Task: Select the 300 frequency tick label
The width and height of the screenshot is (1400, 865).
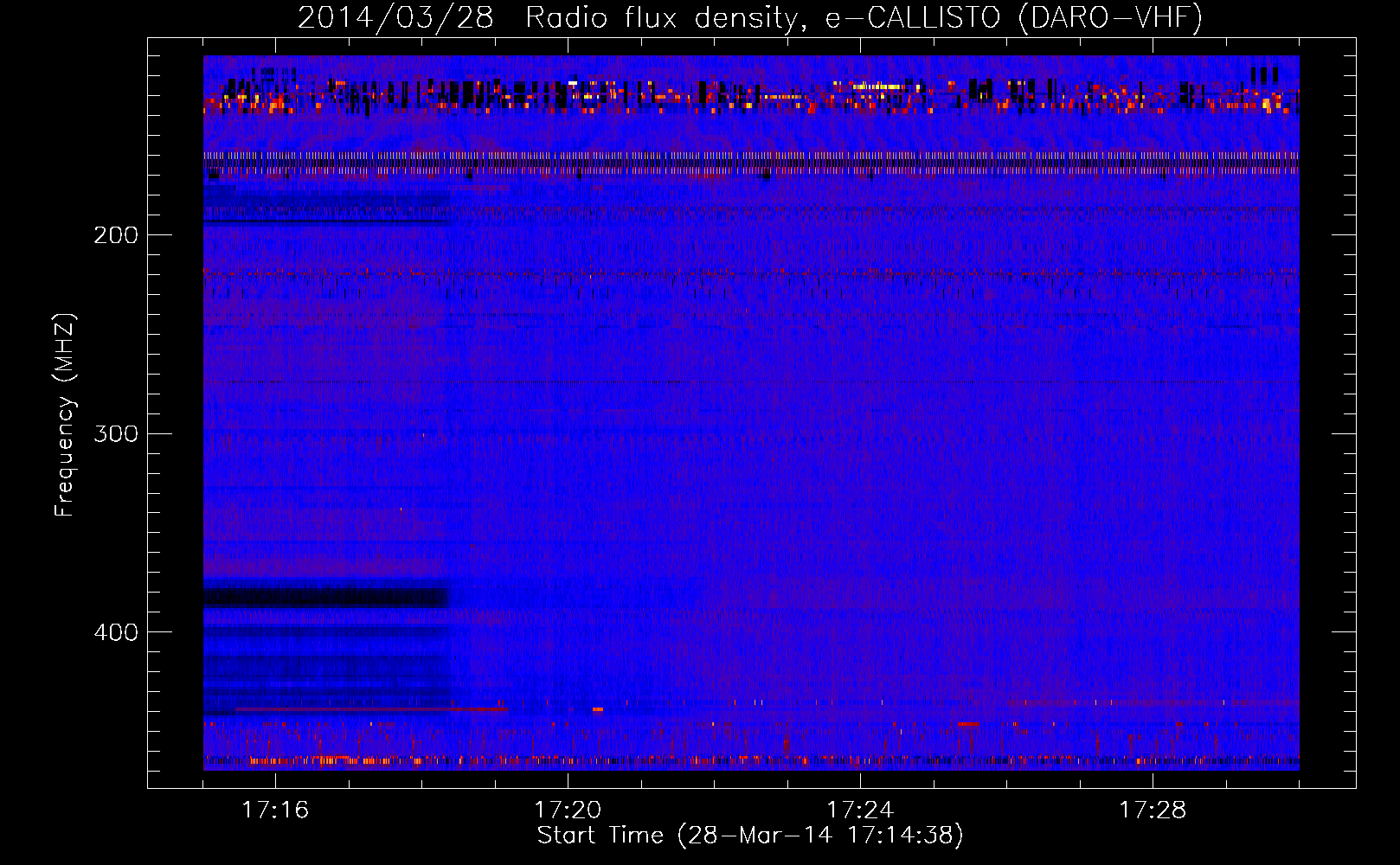Action: pyautogui.click(x=116, y=433)
